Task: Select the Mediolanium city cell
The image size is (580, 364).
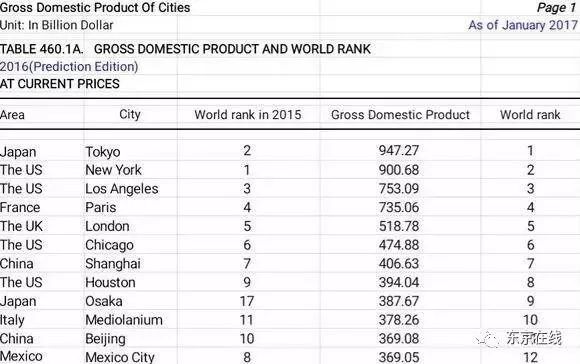Action: (x=124, y=320)
